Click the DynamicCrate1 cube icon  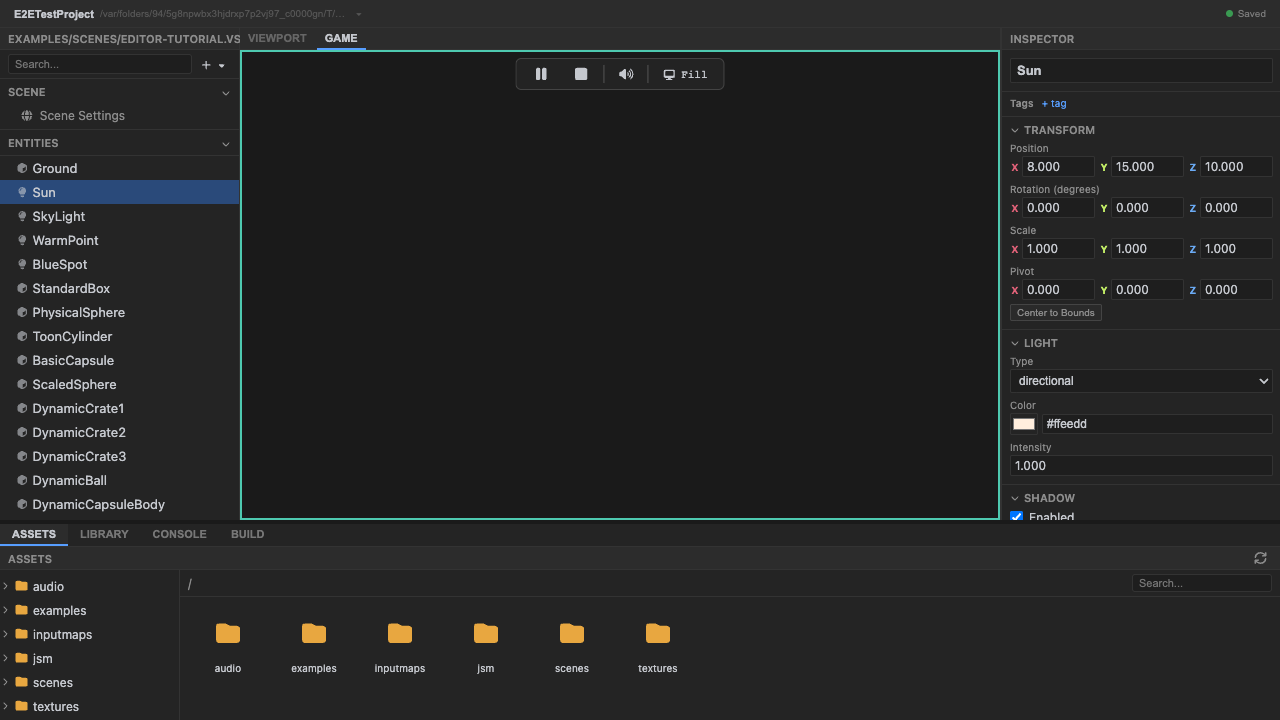23,408
